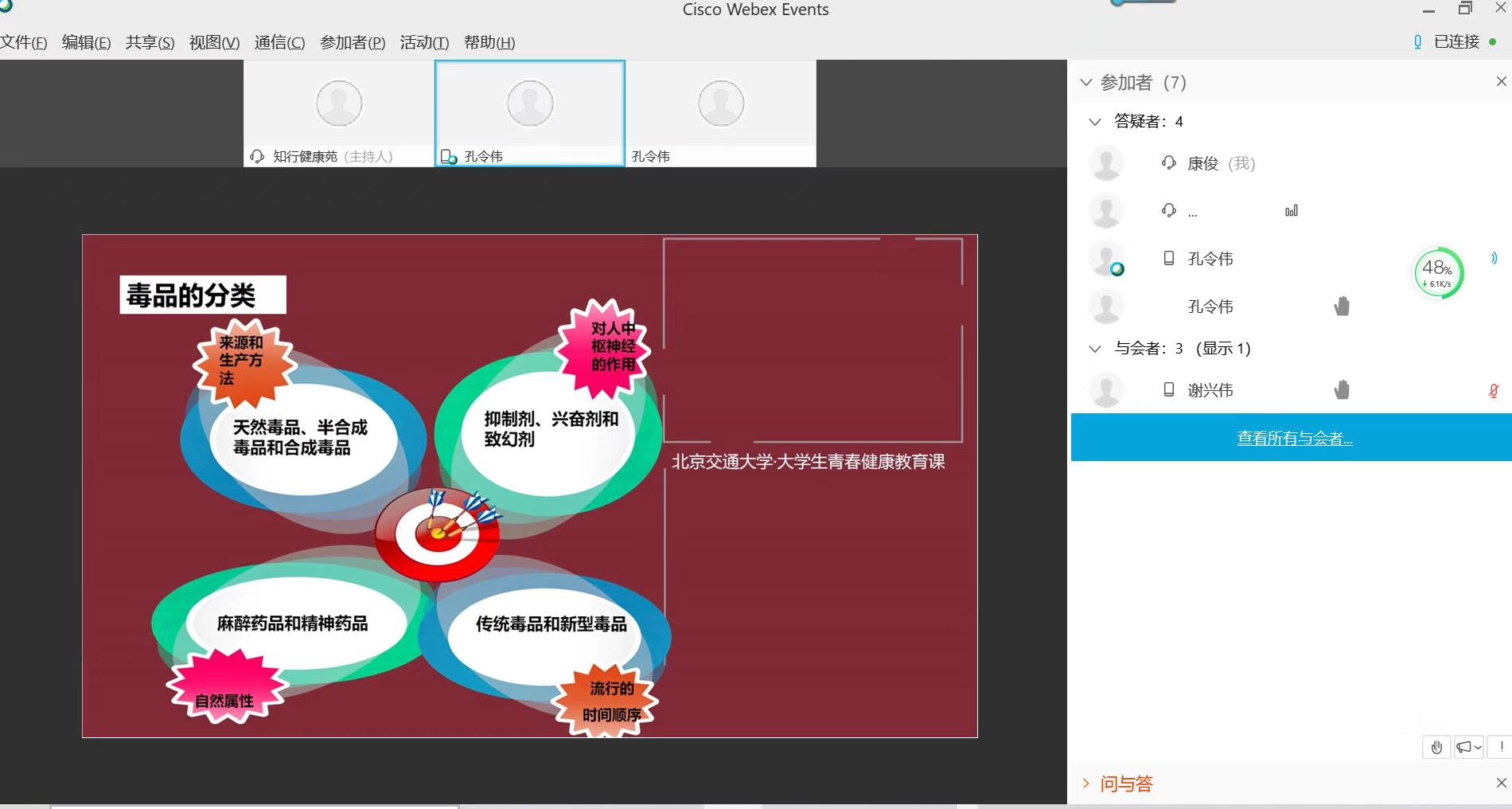Screen dimensions: 1512x809
Task: Click the signal bars icon in participant list
Action: [x=1291, y=211]
